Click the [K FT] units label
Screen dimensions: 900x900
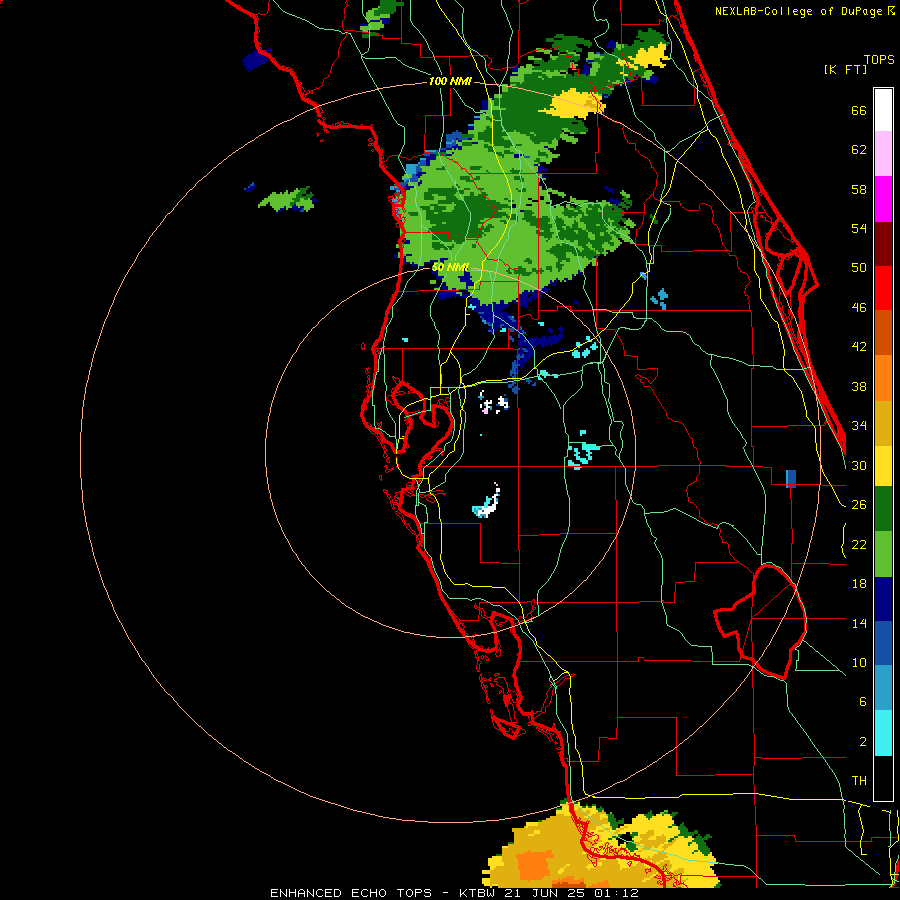coord(845,69)
